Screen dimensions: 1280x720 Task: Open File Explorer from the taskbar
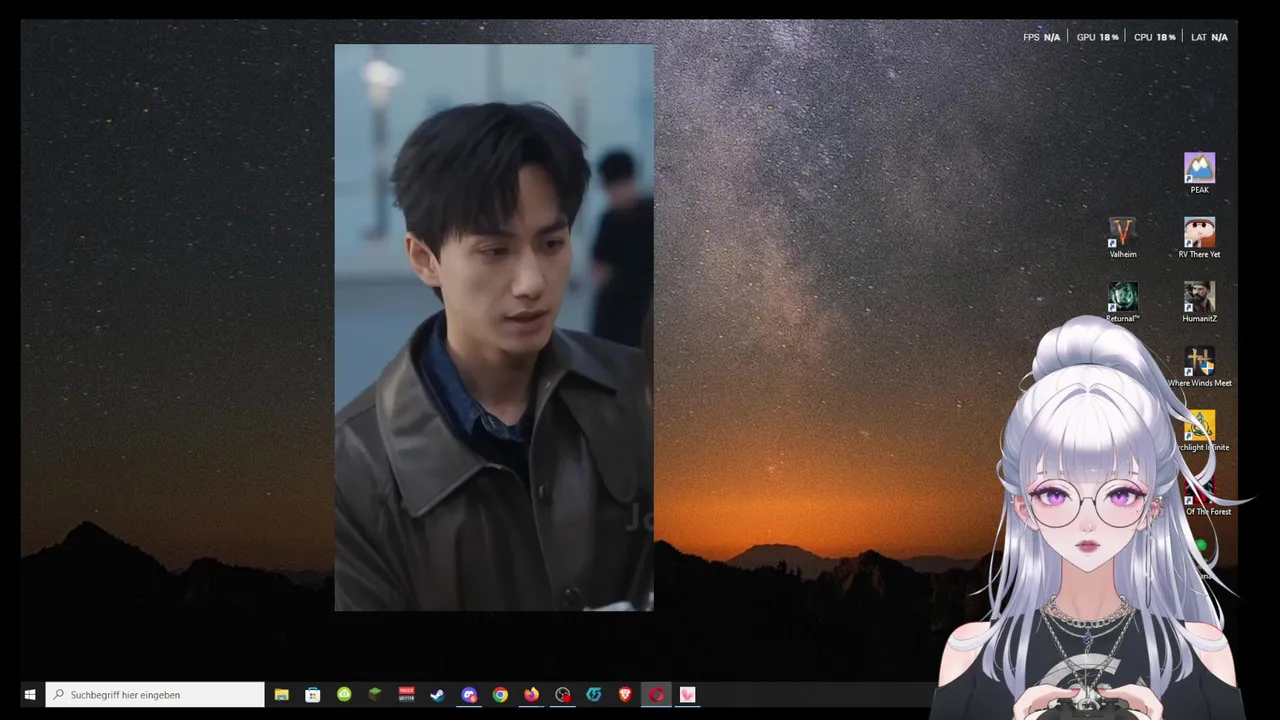click(282, 694)
